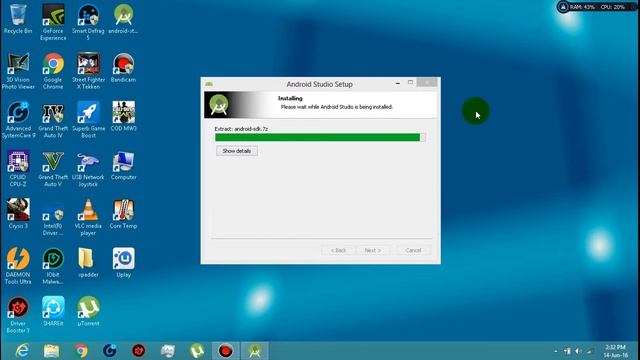Screen dimensions: 640x360
Task: Switch to Android Studio Setup taskbar button
Action: [255, 351]
